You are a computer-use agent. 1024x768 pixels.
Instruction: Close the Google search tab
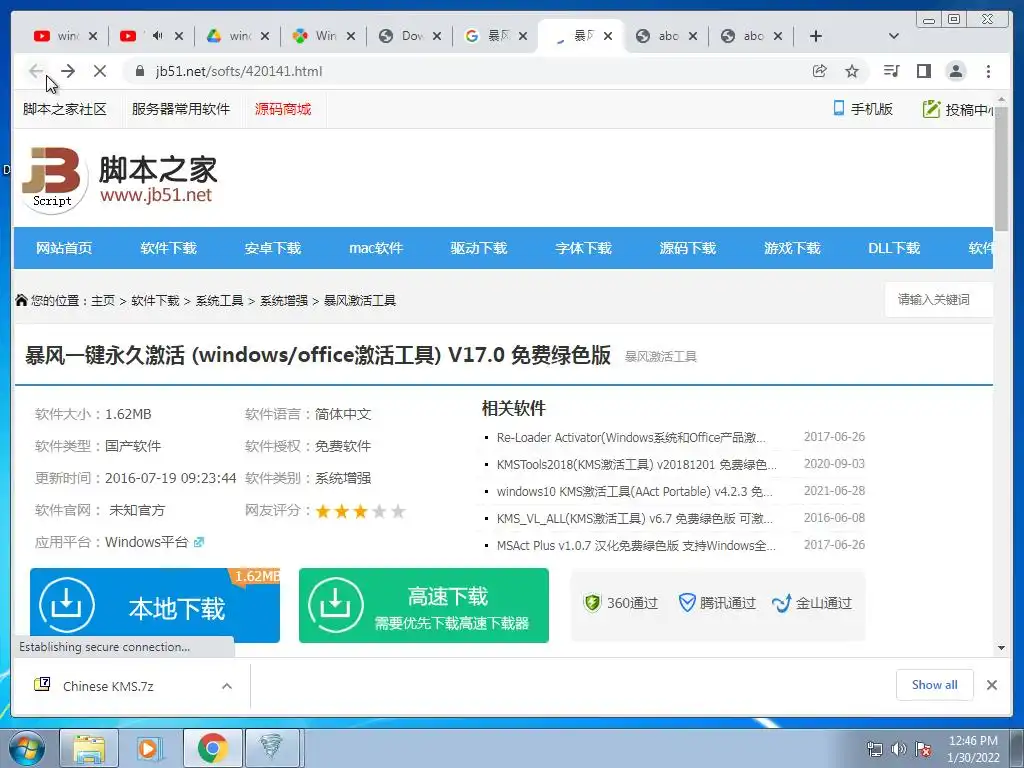[522, 36]
